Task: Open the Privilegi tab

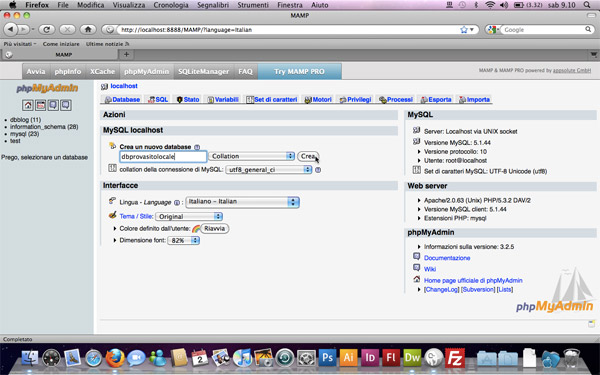Action: click(355, 99)
